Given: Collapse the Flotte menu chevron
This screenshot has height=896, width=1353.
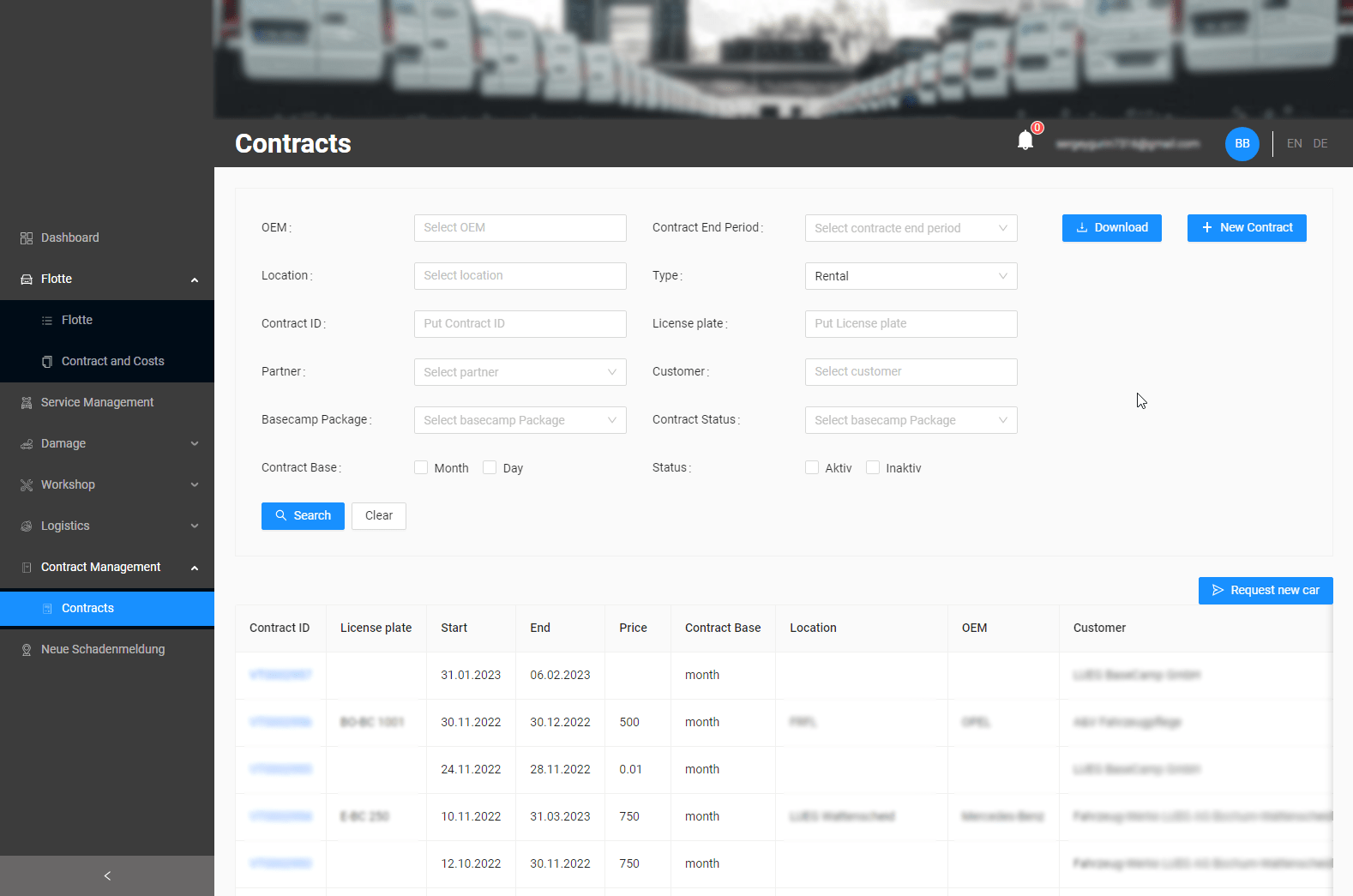Looking at the screenshot, I should coord(195,280).
